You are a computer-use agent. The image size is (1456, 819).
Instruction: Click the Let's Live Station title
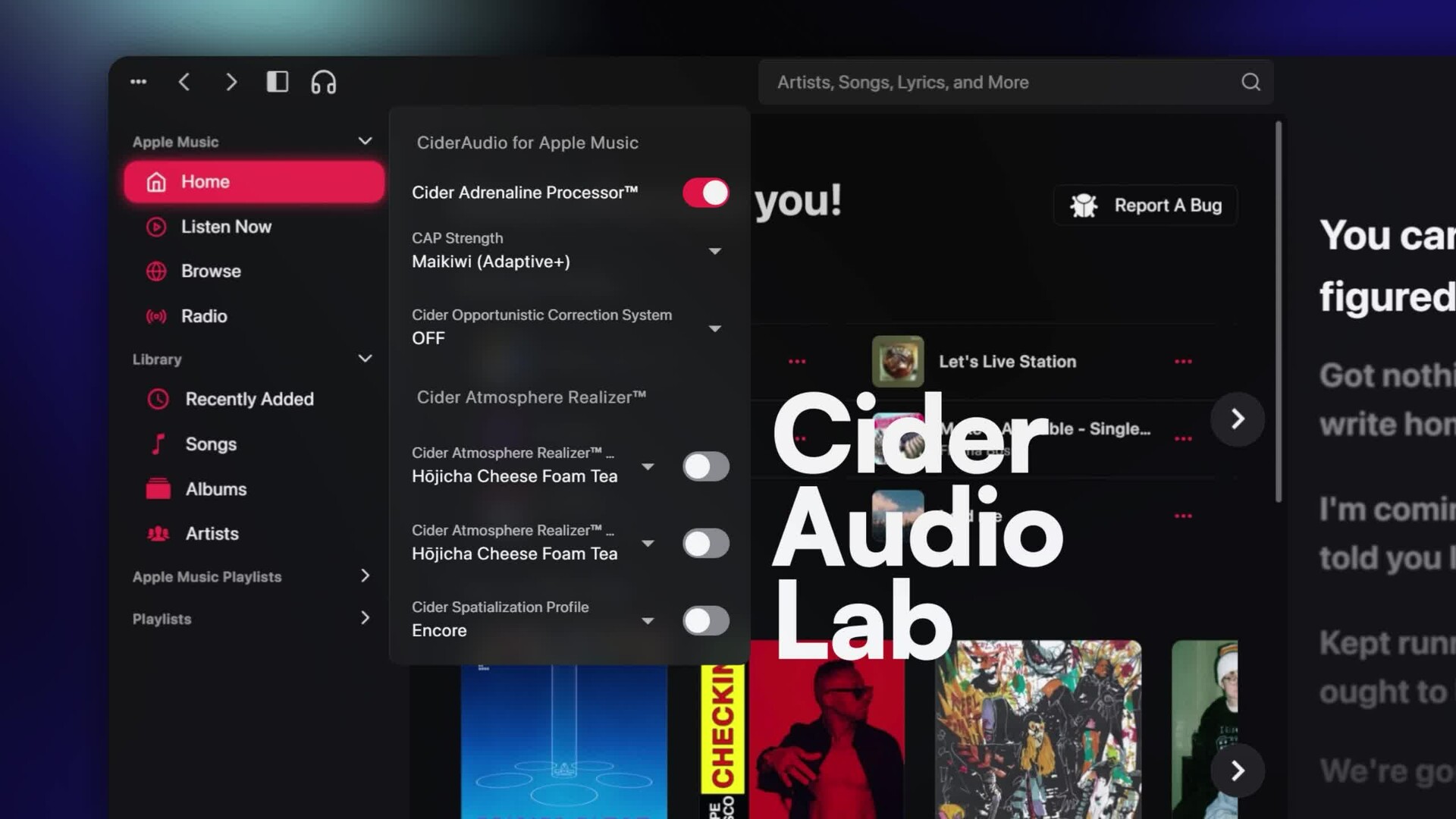click(1007, 362)
